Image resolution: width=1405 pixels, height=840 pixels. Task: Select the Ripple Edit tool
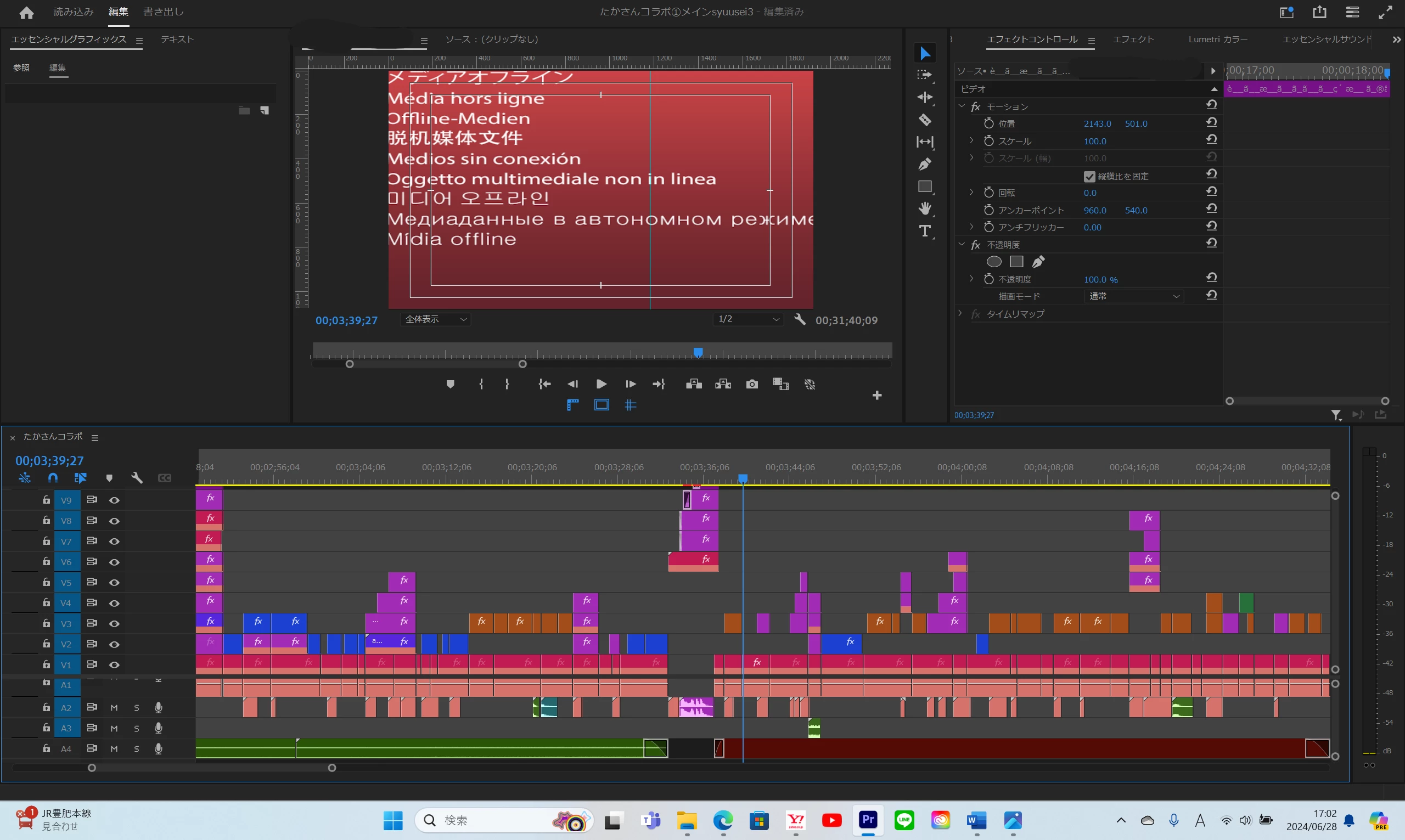924,97
